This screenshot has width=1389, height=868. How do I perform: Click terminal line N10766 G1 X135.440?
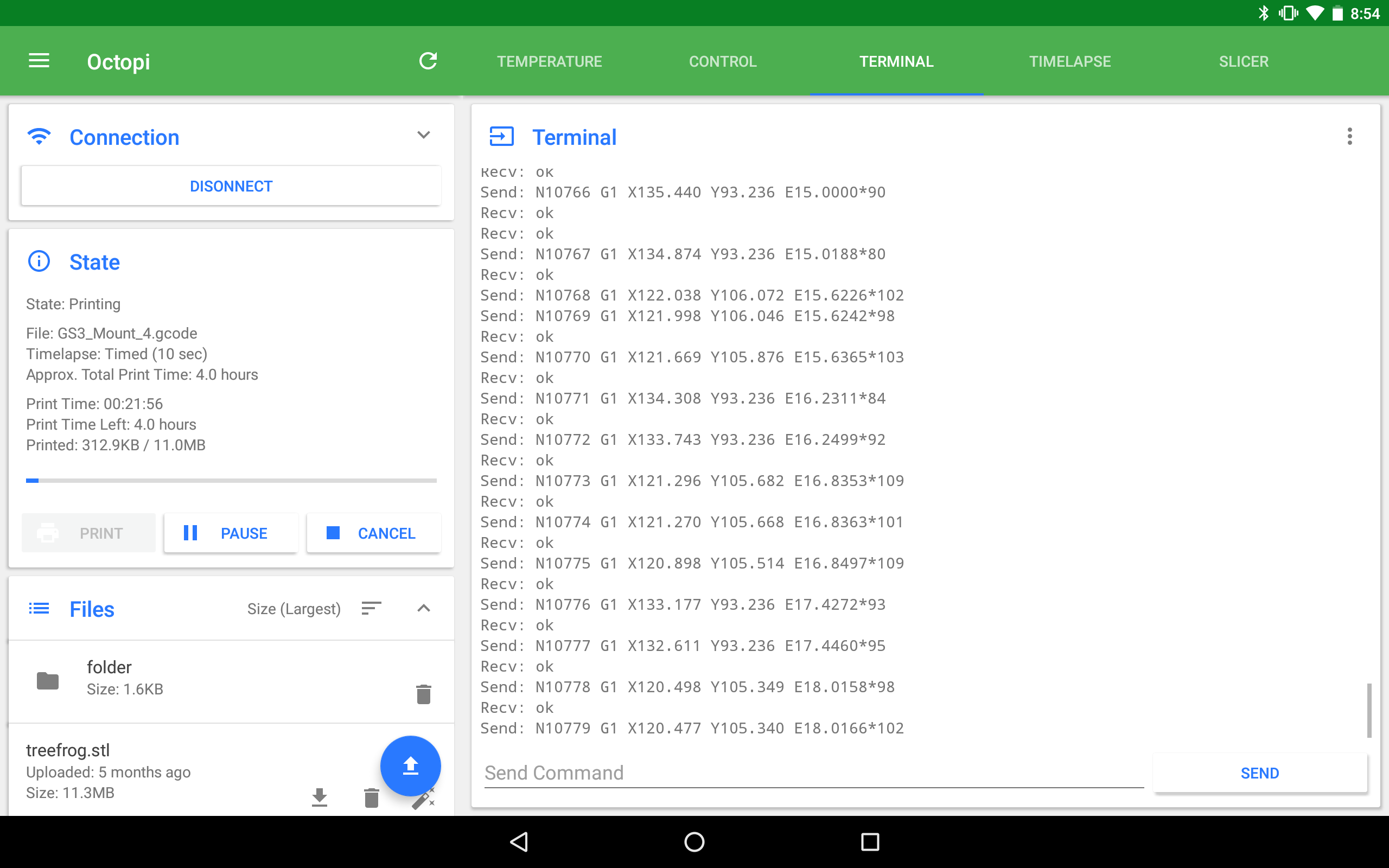point(683,192)
